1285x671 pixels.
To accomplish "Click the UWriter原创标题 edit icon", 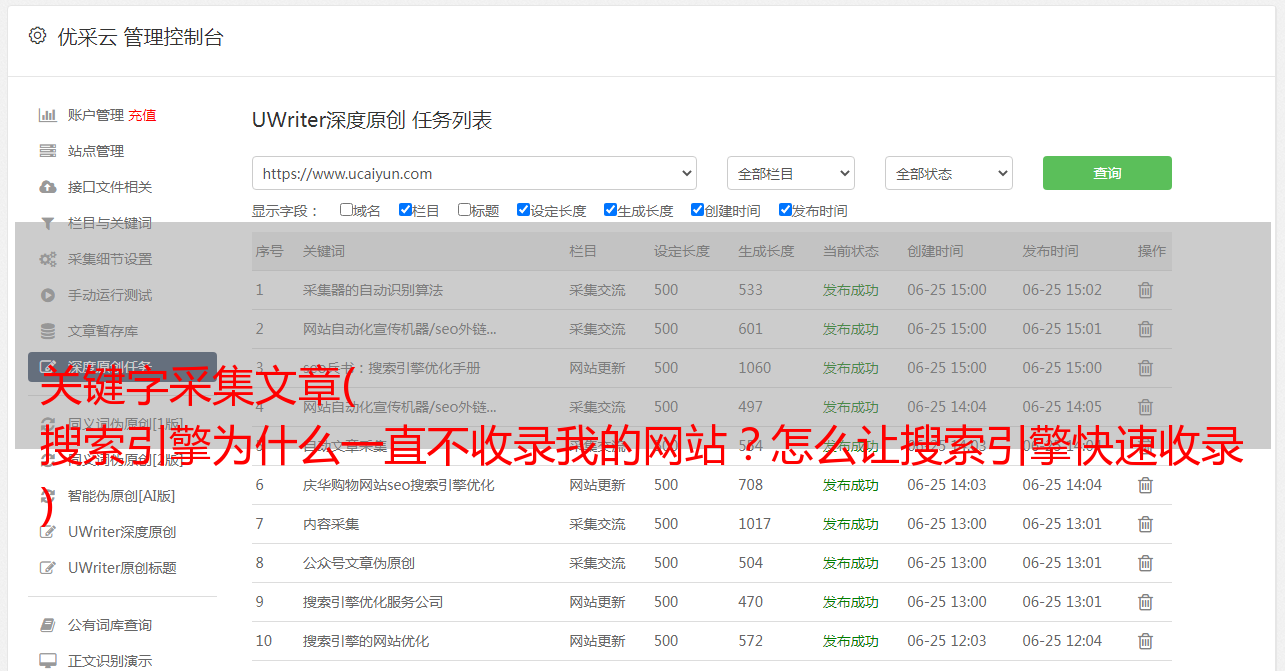I will tap(47, 568).
